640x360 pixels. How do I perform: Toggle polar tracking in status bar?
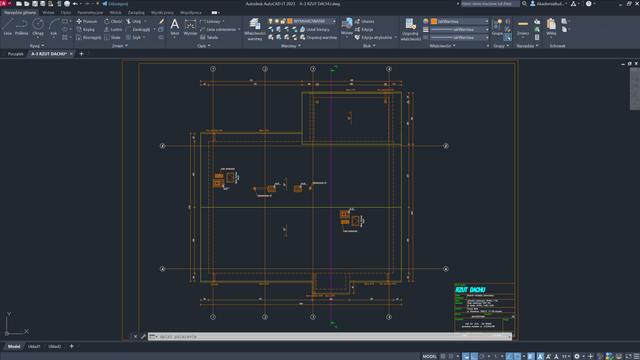click(x=482, y=356)
